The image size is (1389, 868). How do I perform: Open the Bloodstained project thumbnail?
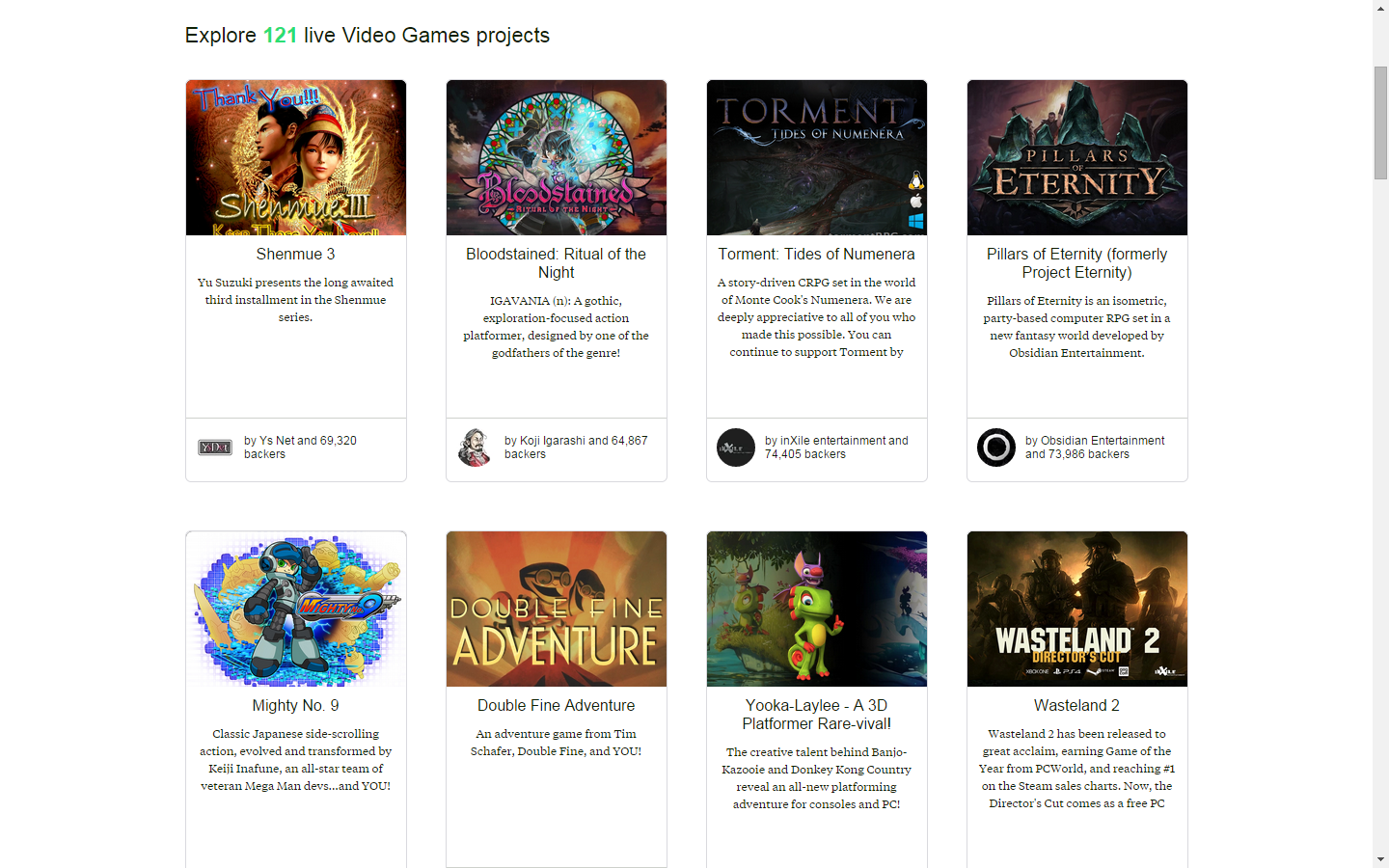click(557, 157)
